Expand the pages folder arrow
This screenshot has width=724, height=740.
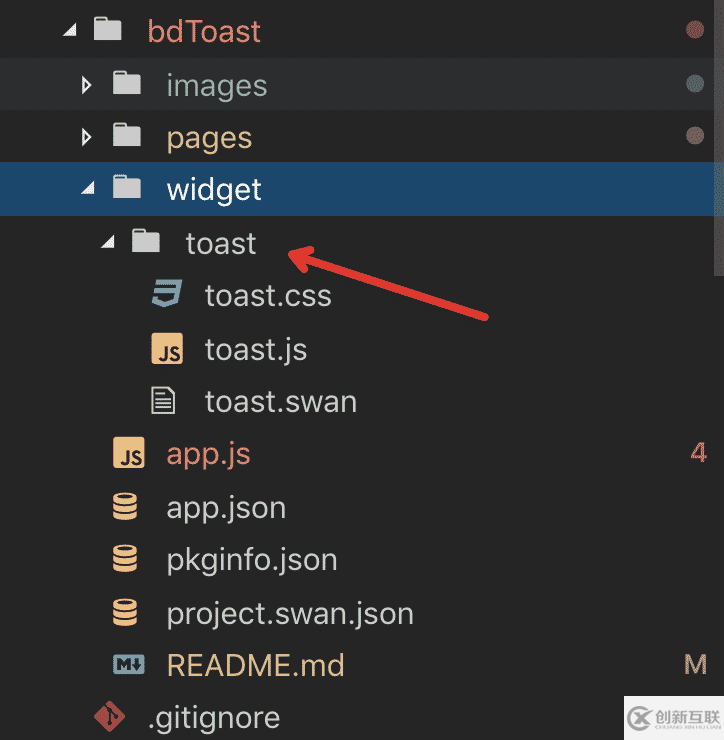point(87,136)
